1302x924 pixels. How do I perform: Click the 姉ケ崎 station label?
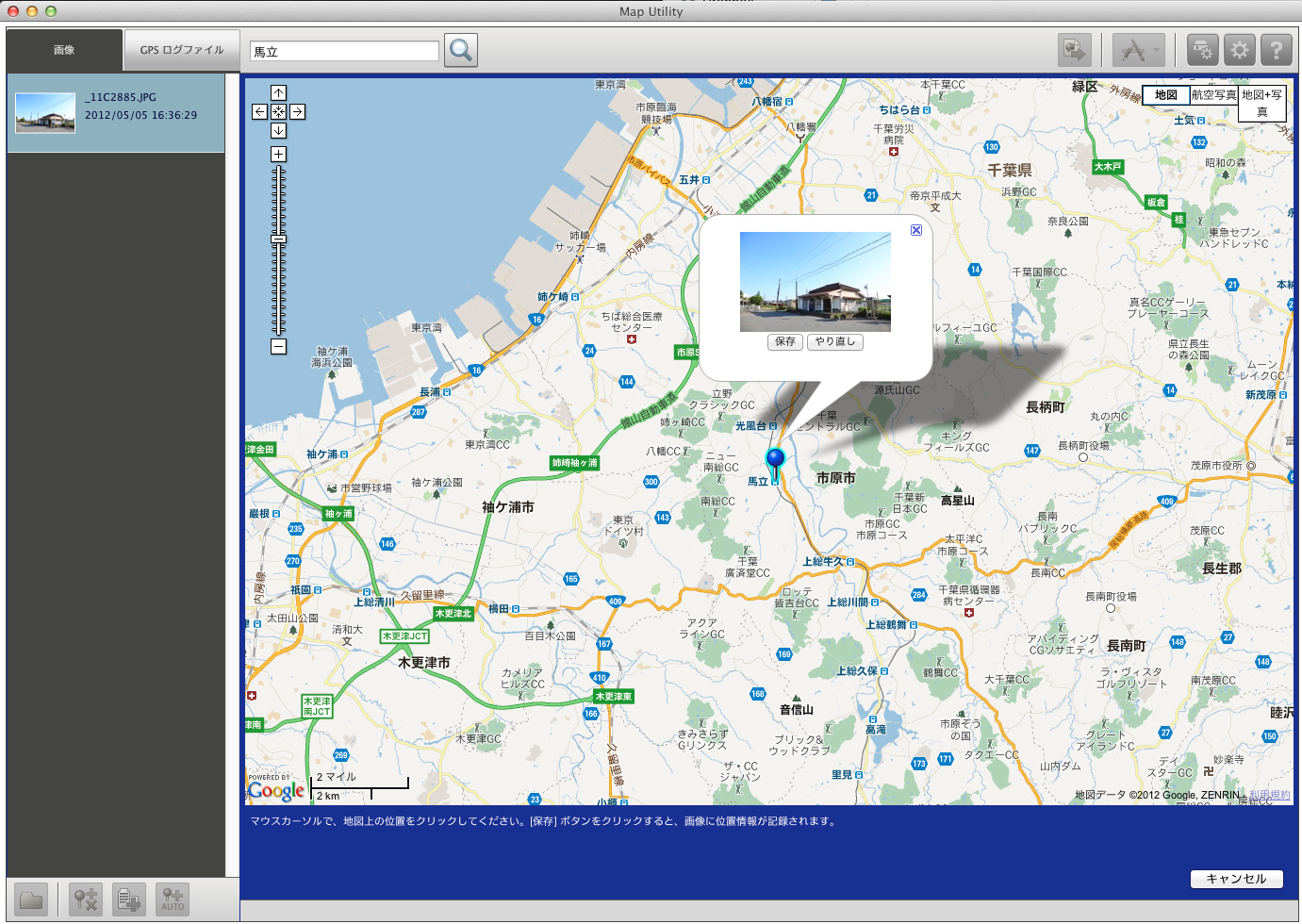coord(552,297)
